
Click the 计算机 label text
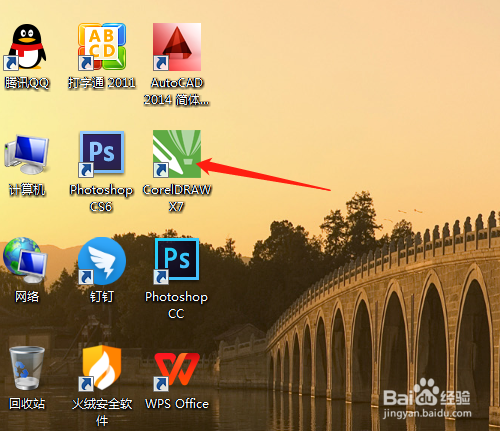pyautogui.click(x=27, y=190)
